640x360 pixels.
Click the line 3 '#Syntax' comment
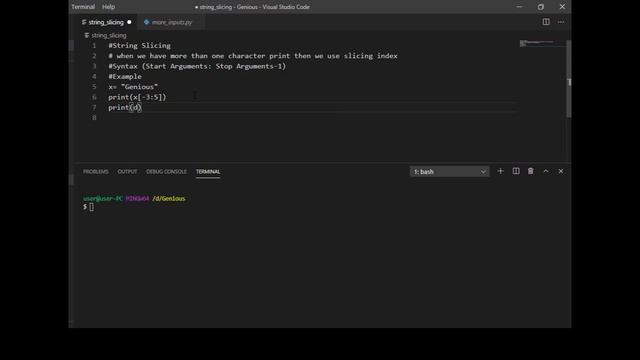point(197,66)
